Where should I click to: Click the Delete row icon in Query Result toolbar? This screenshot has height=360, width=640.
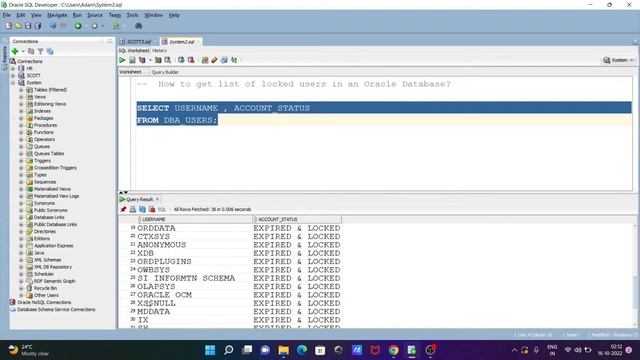click(x=152, y=209)
